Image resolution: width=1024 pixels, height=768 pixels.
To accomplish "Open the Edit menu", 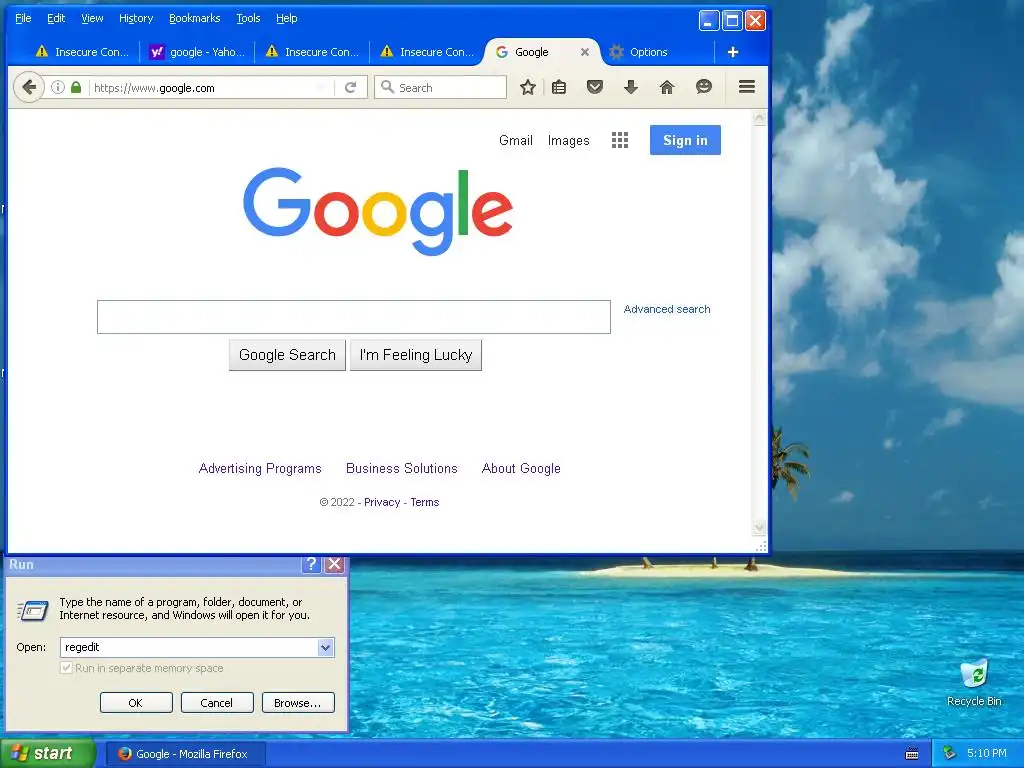I will pos(56,18).
